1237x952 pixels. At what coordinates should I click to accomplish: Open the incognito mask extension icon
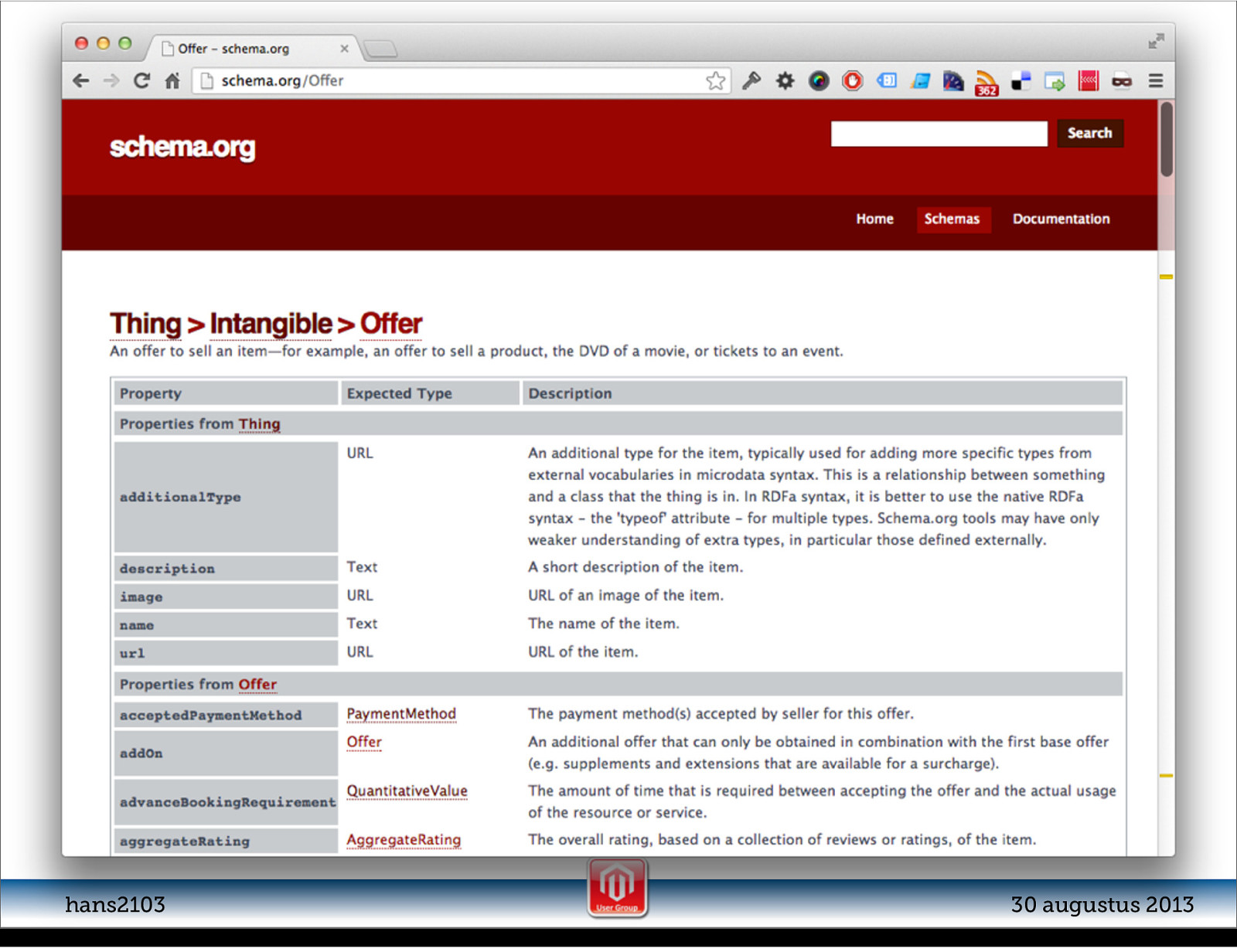(x=1122, y=80)
